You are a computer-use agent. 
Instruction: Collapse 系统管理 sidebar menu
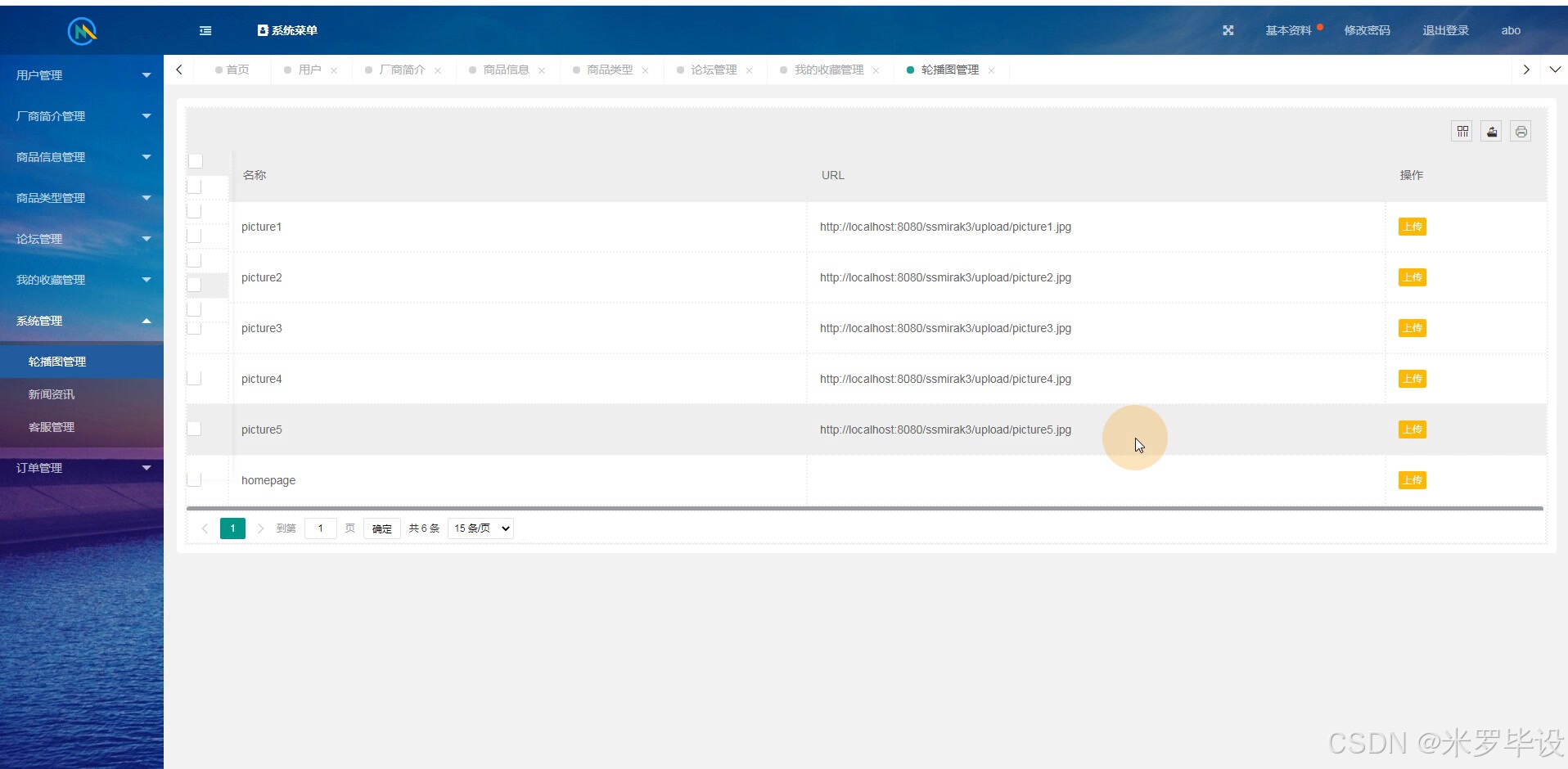point(82,321)
